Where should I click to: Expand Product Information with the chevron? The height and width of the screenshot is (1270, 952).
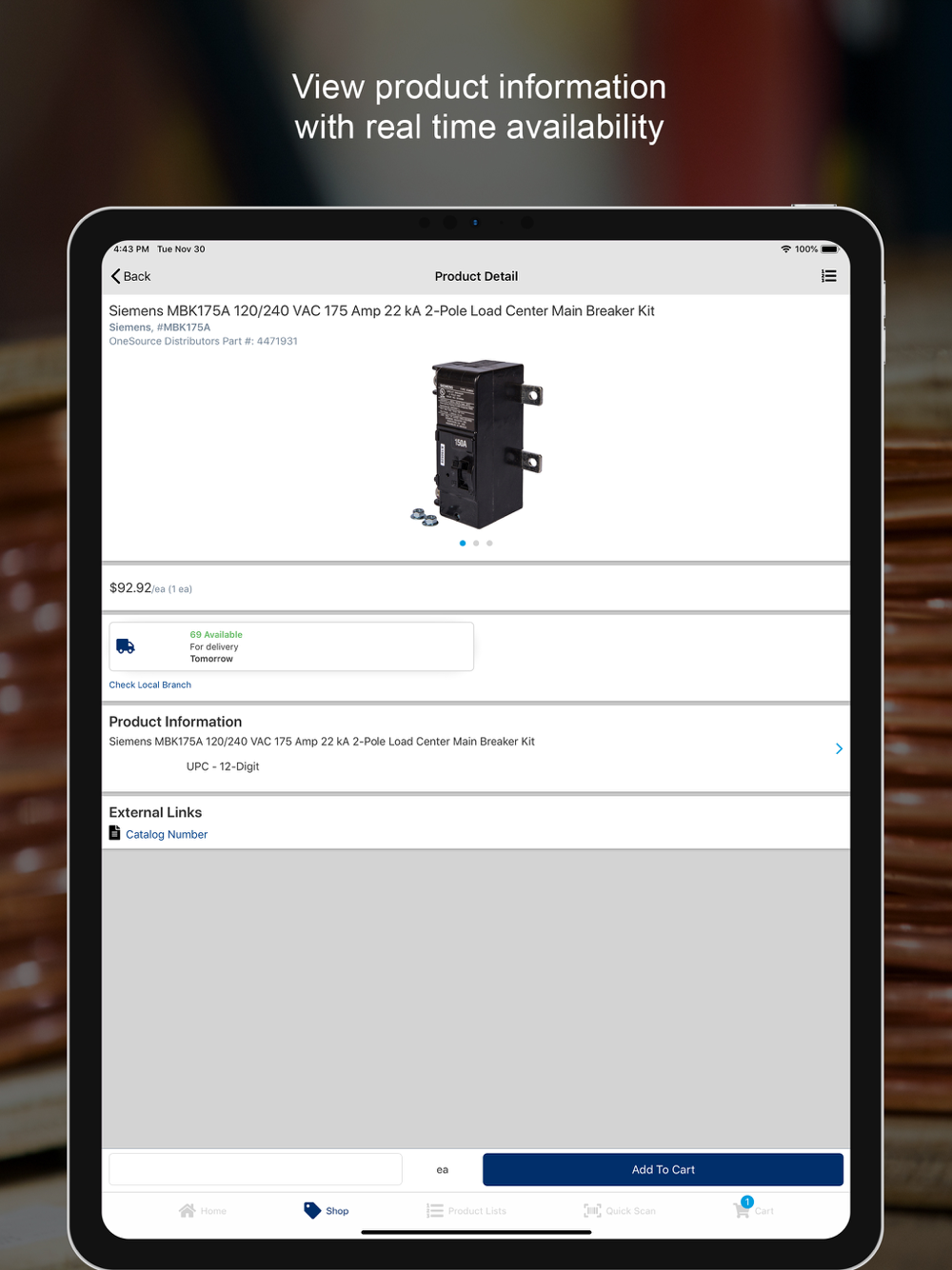click(839, 749)
